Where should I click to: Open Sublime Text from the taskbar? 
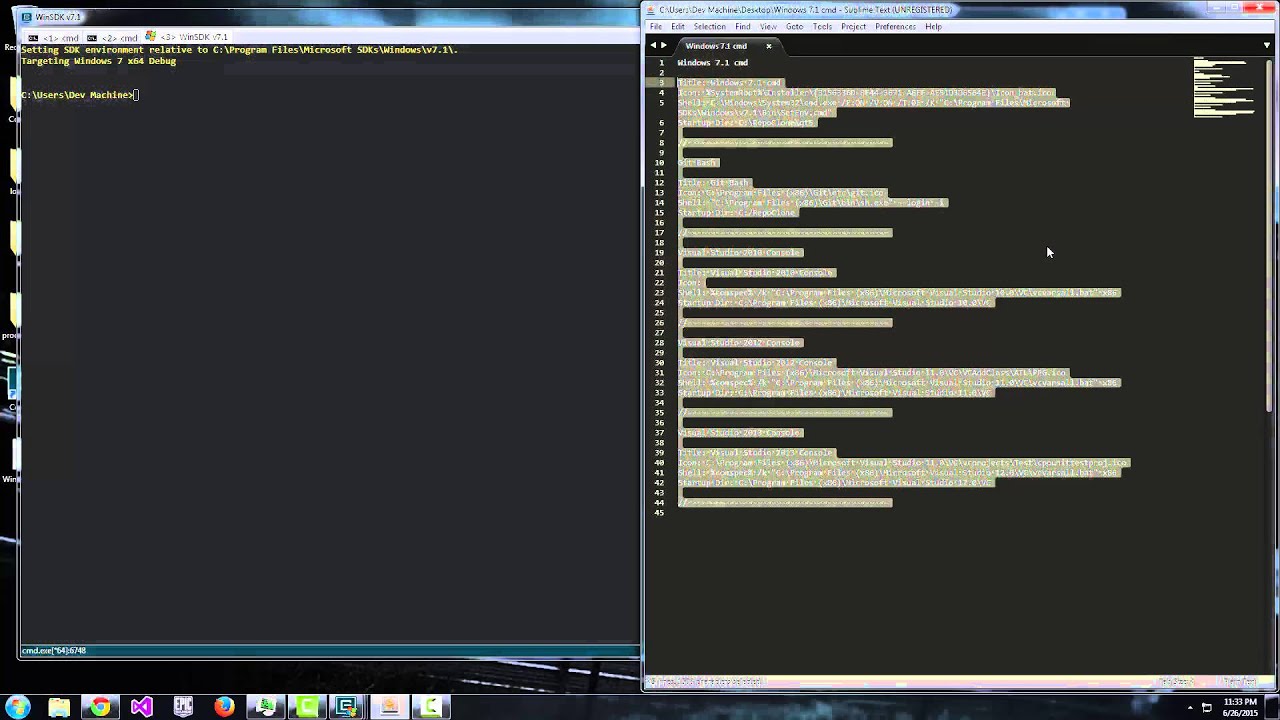click(389, 707)
